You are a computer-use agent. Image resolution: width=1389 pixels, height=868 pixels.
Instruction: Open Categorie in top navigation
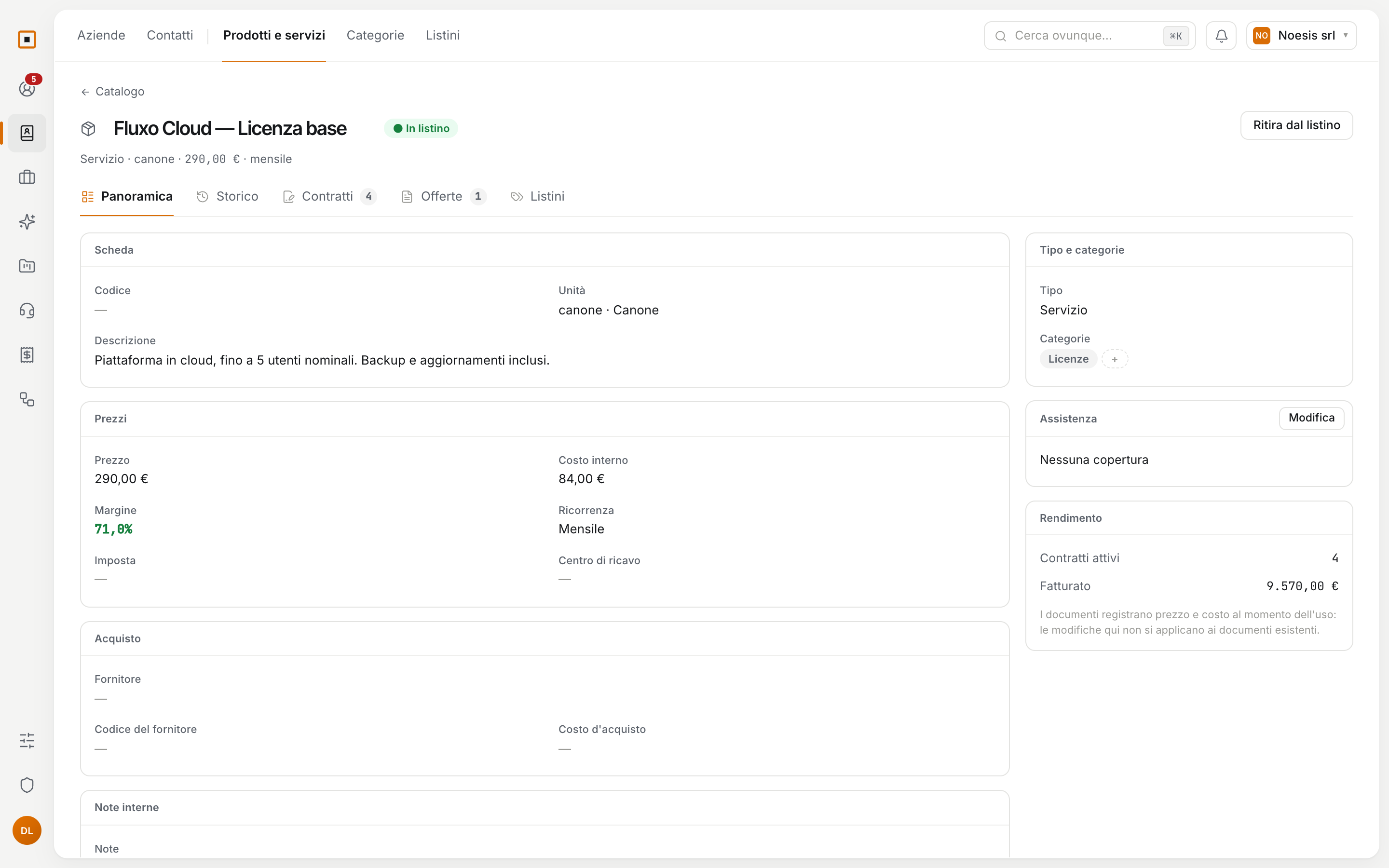(375, 35)
